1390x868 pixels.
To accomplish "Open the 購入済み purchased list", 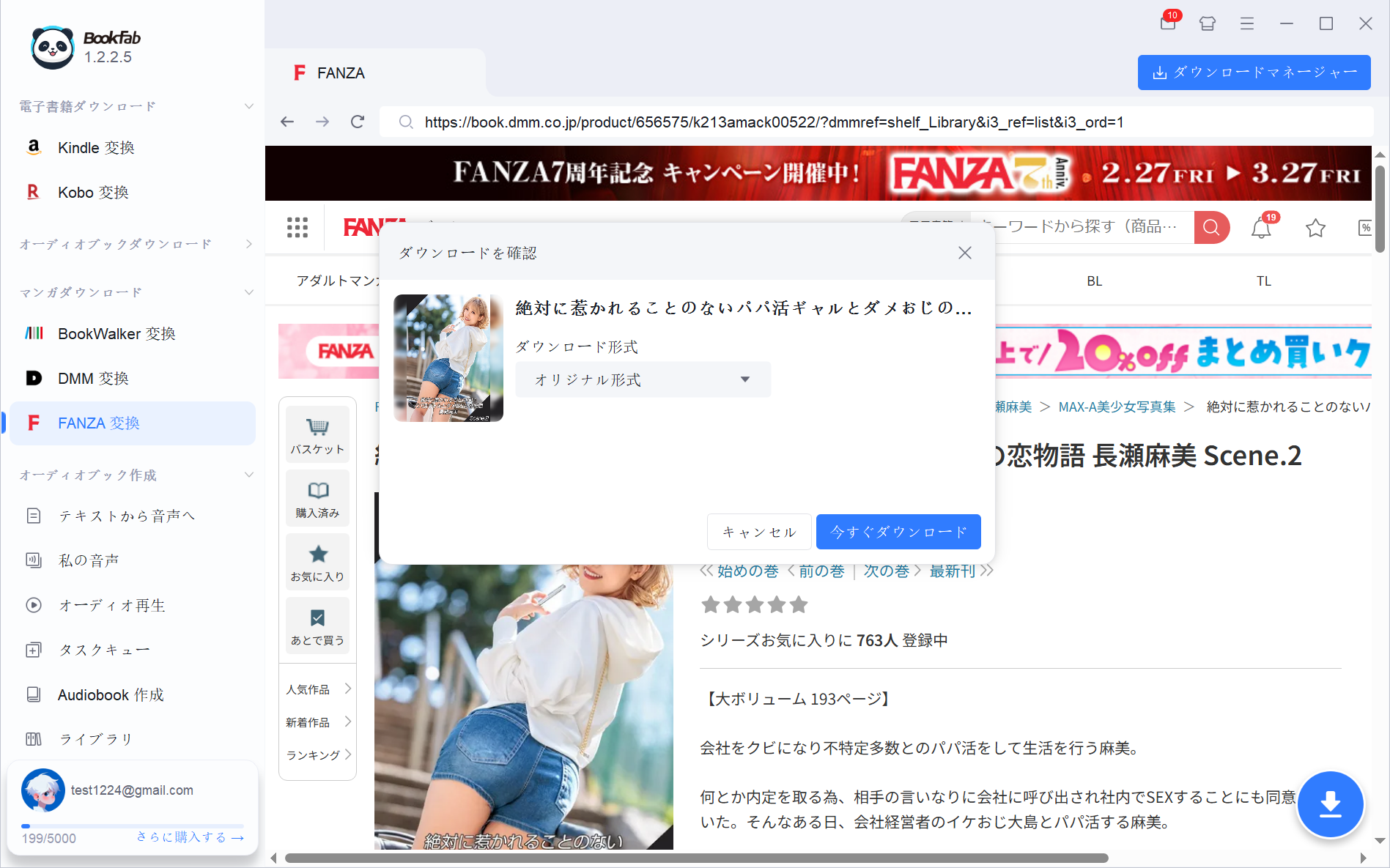I will [317, 497].
